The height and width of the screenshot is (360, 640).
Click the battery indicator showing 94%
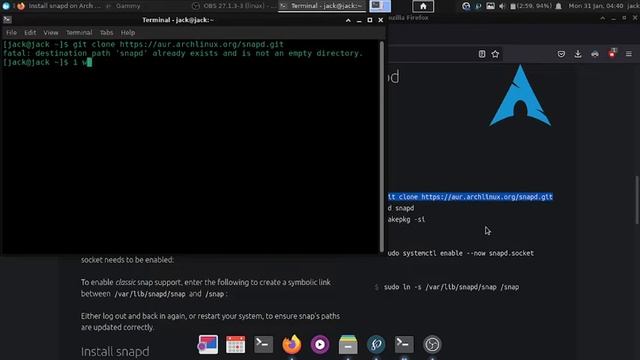531,6
